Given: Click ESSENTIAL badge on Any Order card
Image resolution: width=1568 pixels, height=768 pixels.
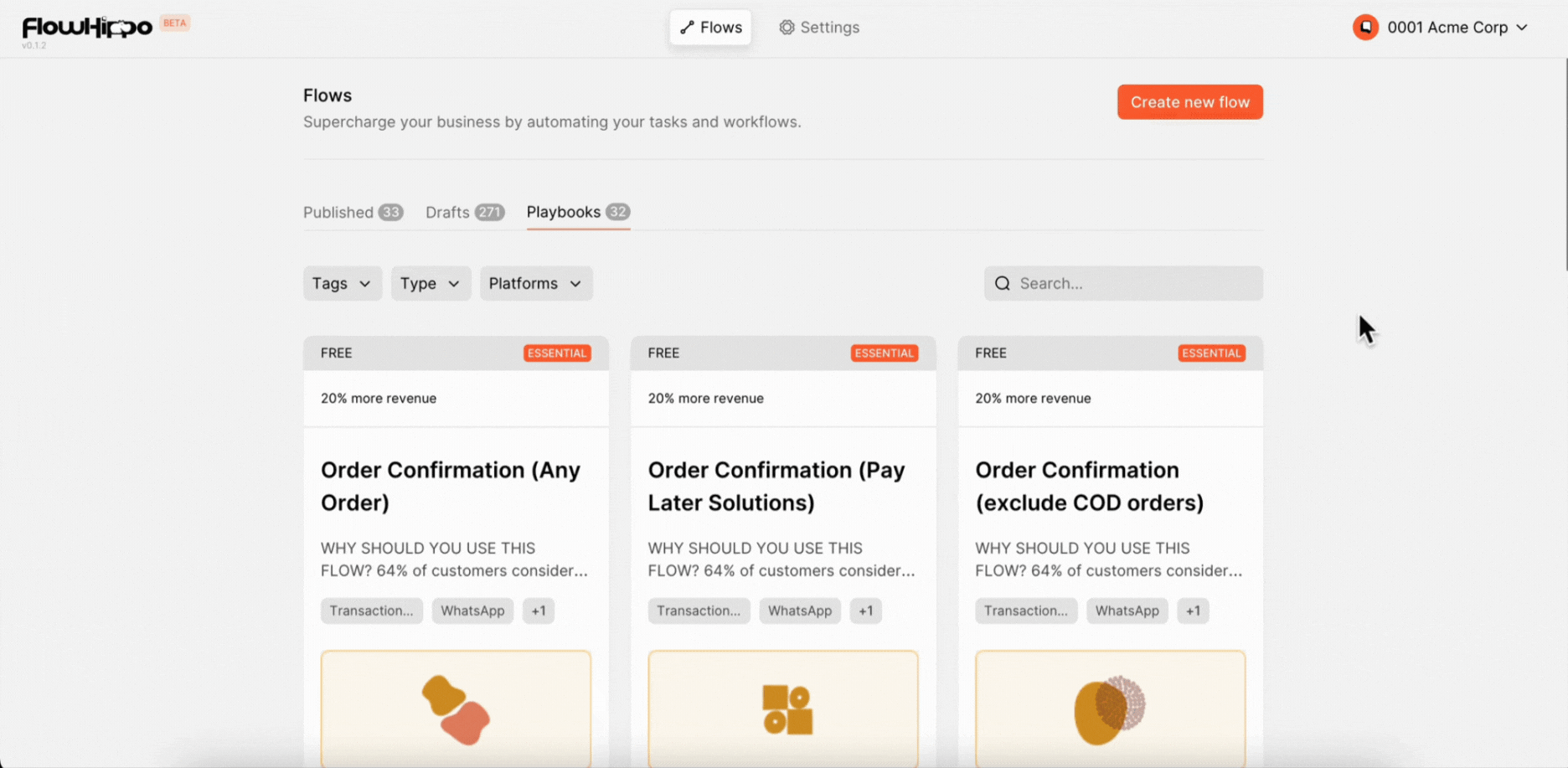Looking at the screenshot, I should (x=557, y=353).
